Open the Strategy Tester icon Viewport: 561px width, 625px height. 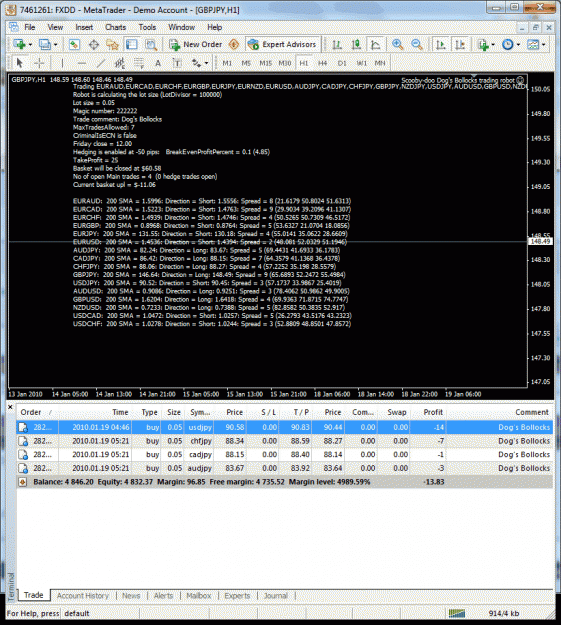point(151,44)
